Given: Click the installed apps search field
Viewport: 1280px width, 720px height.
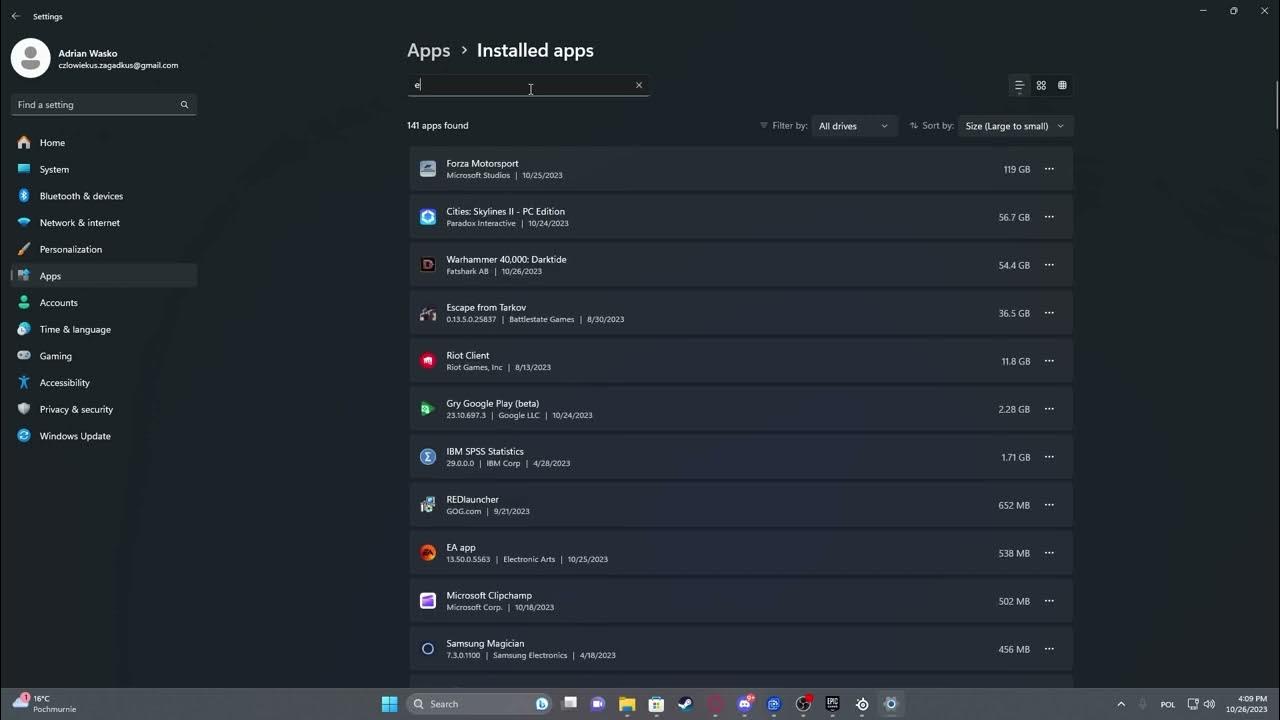Looking at the screenshot, I should pos(528,85).
